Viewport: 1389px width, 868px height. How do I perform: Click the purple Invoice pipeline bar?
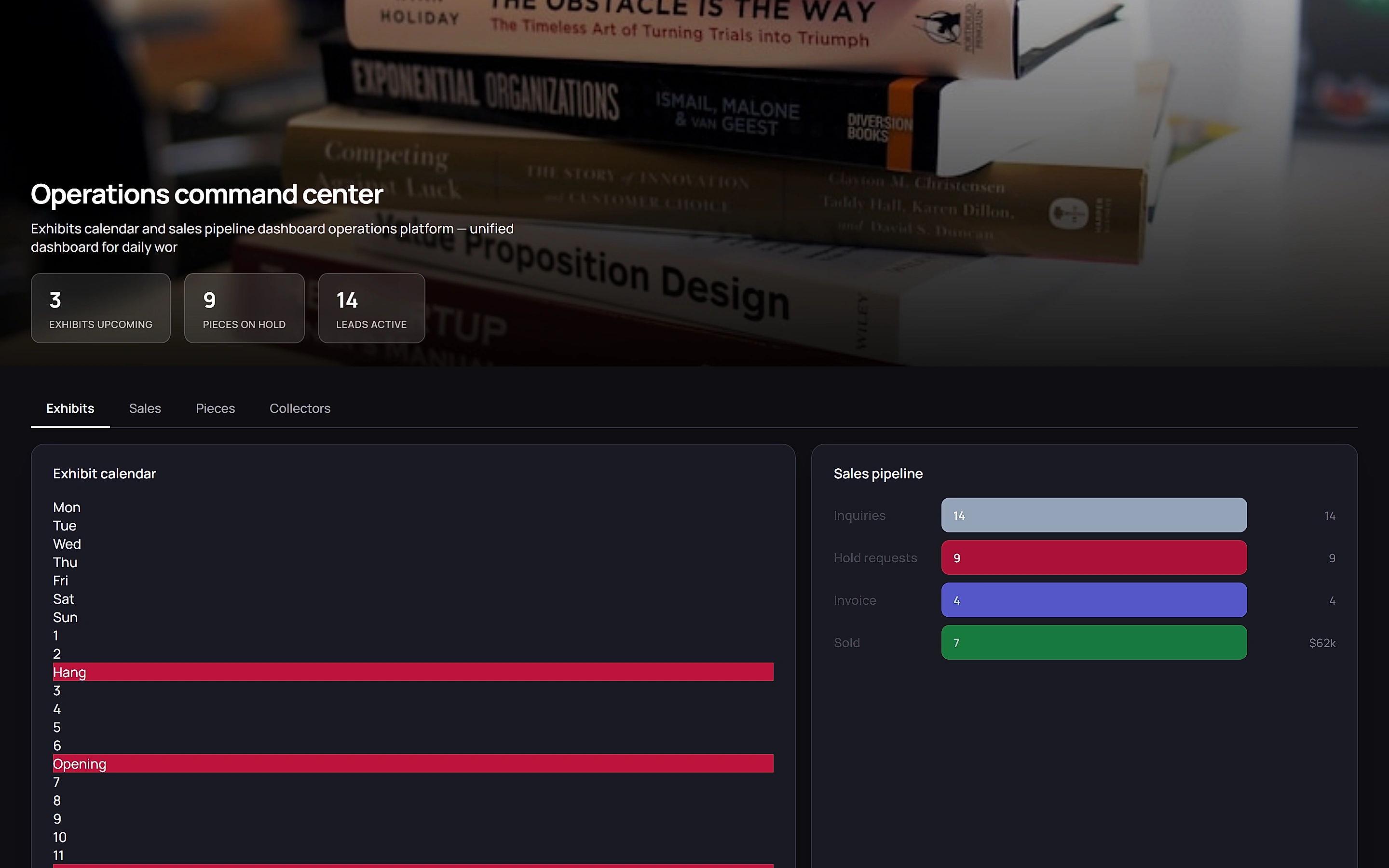1094,600
